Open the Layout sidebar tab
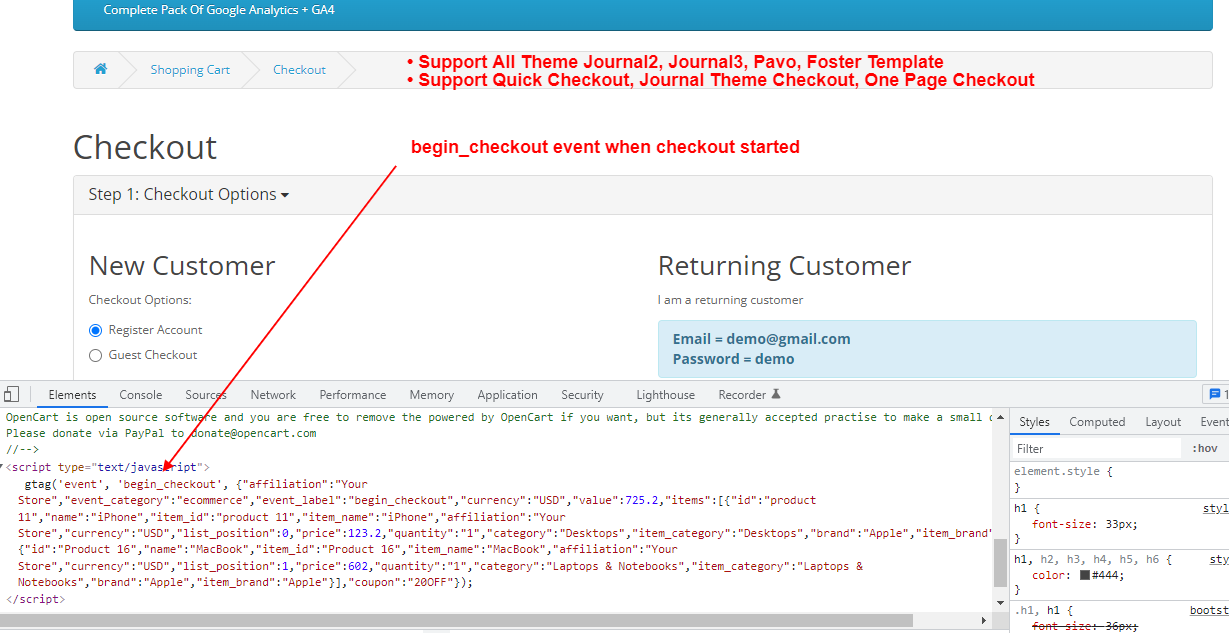The image size is (1229, 633). tap(1163, 422)
